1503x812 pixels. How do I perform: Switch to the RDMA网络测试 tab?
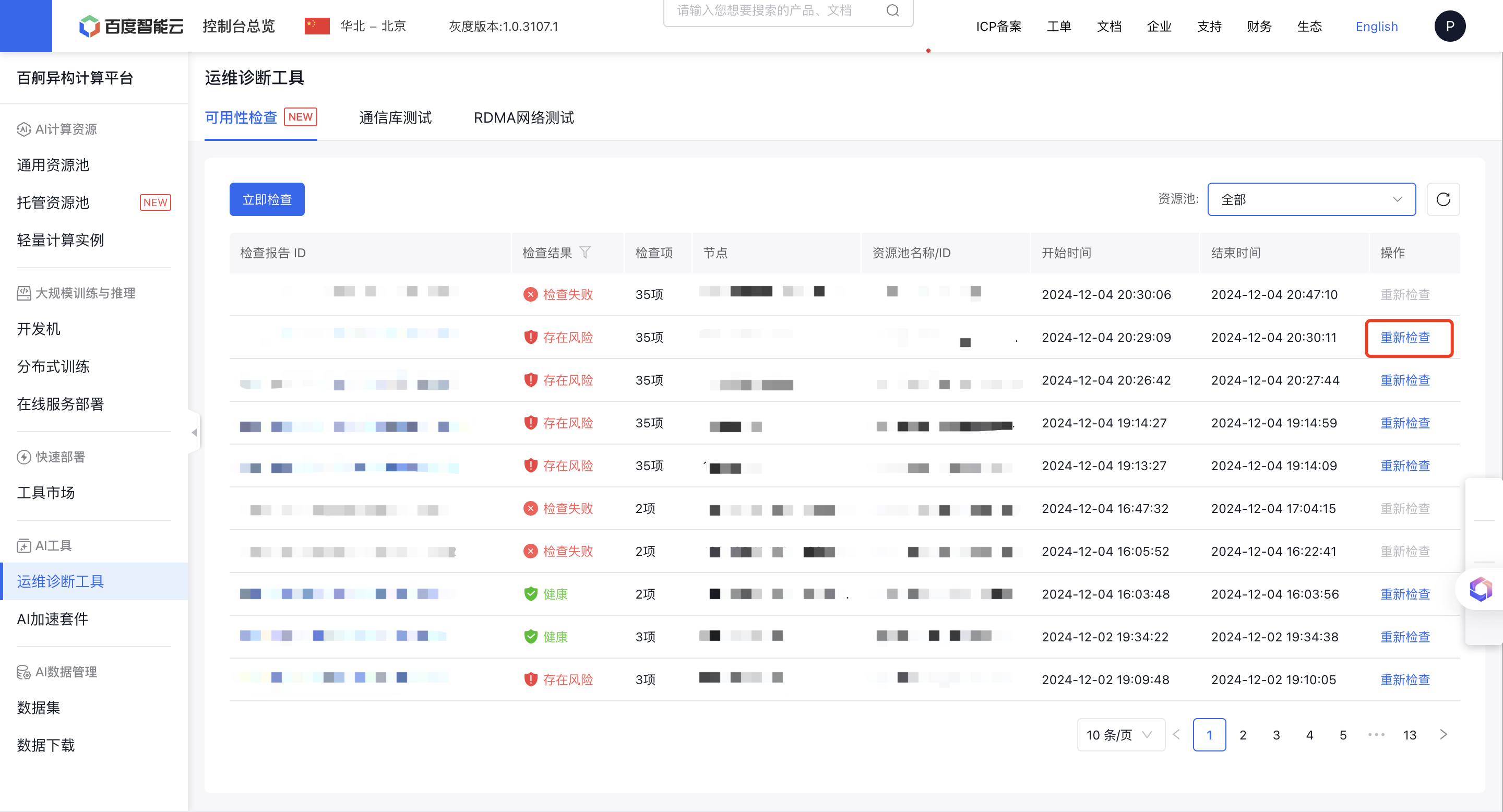[523, 117]
